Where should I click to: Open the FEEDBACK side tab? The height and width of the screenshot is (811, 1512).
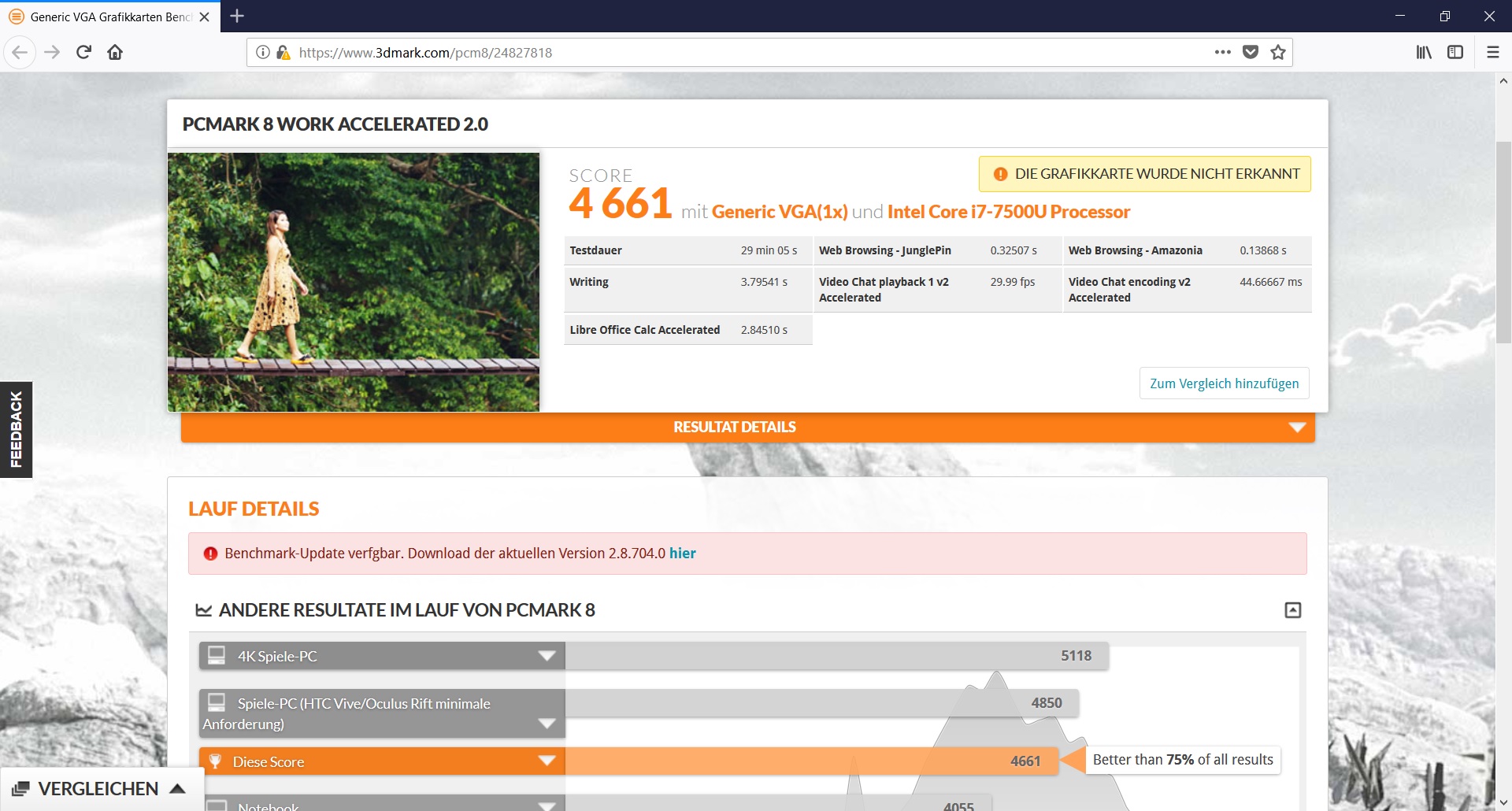pyautogui.click(x=16, y=430)
